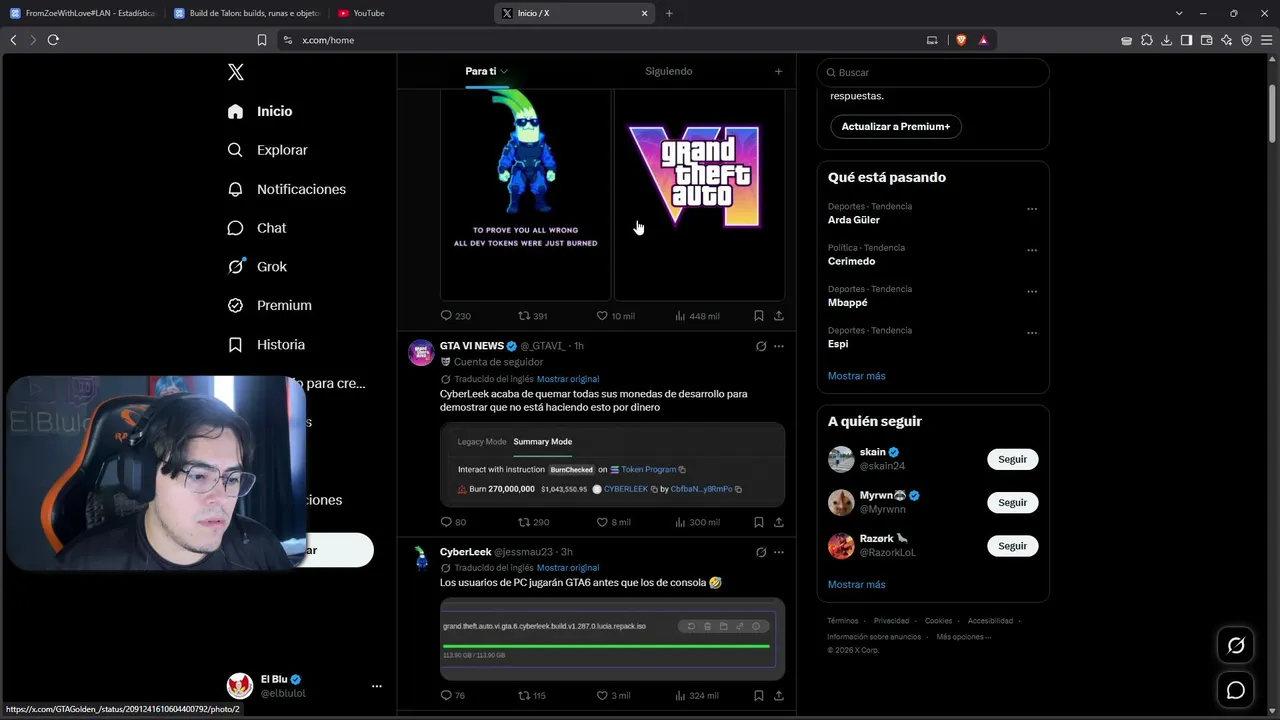Ask Grok about the CyberLeek post
This screenshot has width=1280, height=720.
pos(761,552)
